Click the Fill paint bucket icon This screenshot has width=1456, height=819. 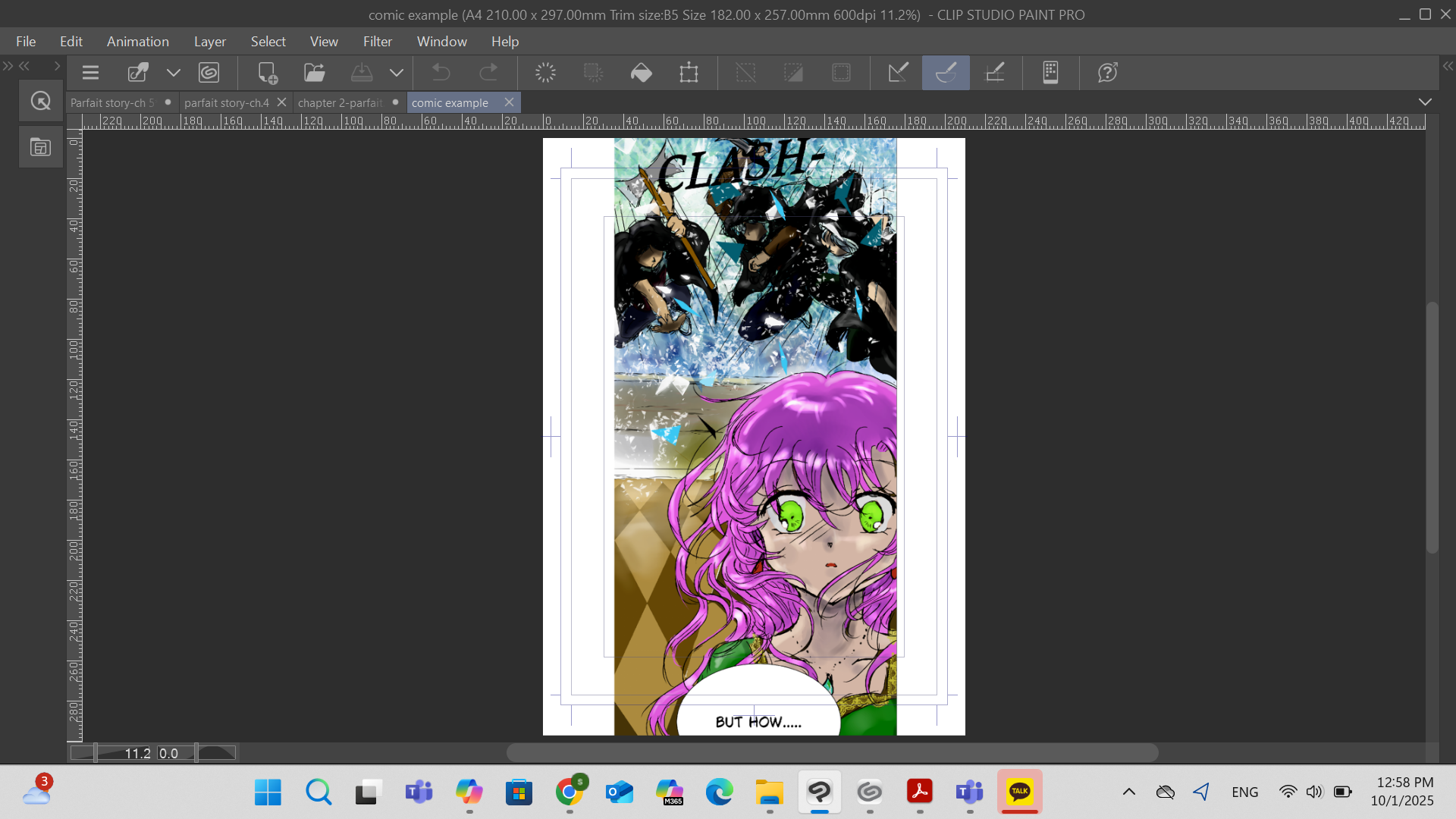(641, 73)
